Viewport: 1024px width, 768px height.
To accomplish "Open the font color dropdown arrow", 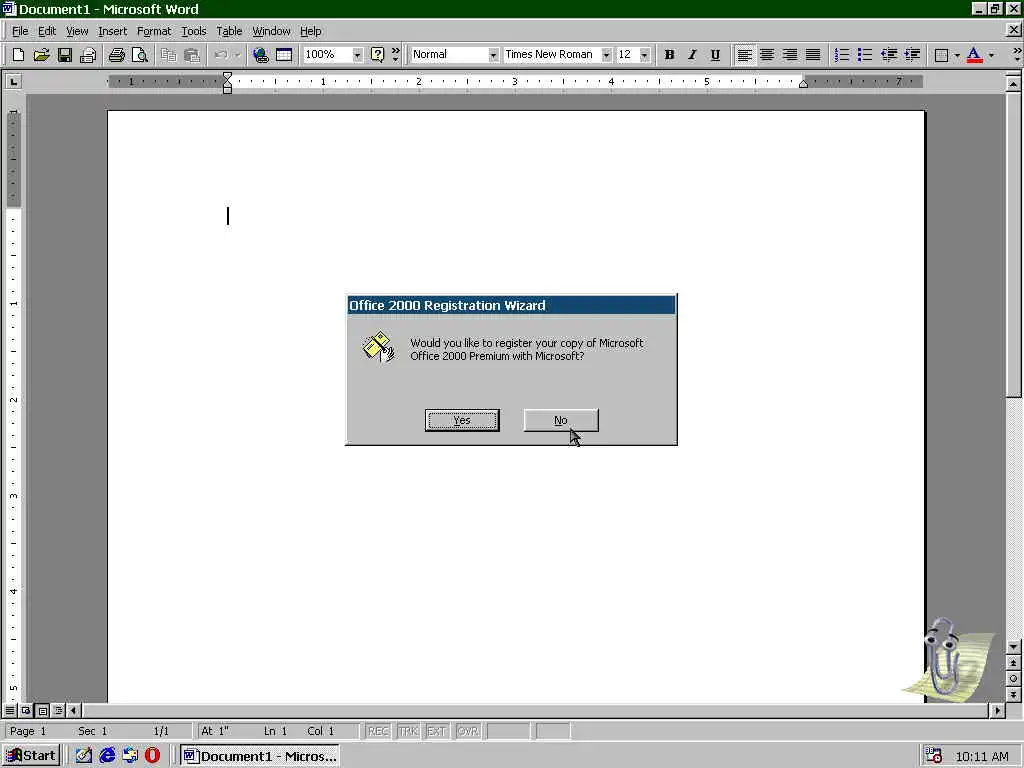I will point(991,55).
